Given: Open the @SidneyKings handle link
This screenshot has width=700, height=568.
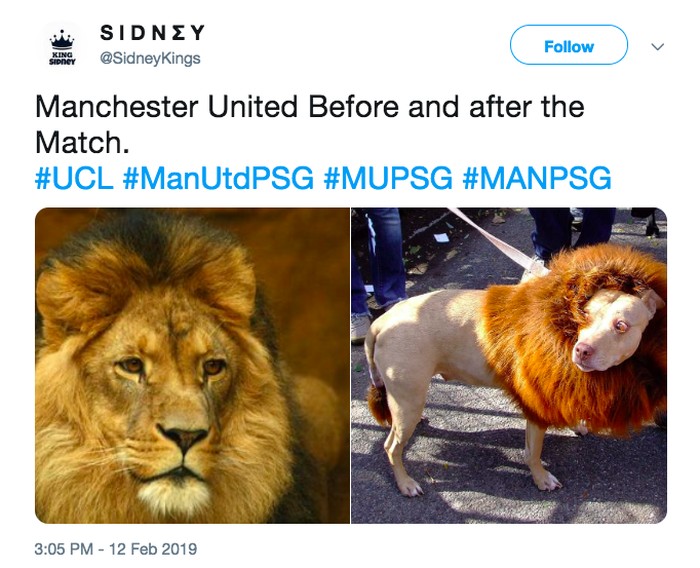Looking at the screenshot, I should [149, 58].
